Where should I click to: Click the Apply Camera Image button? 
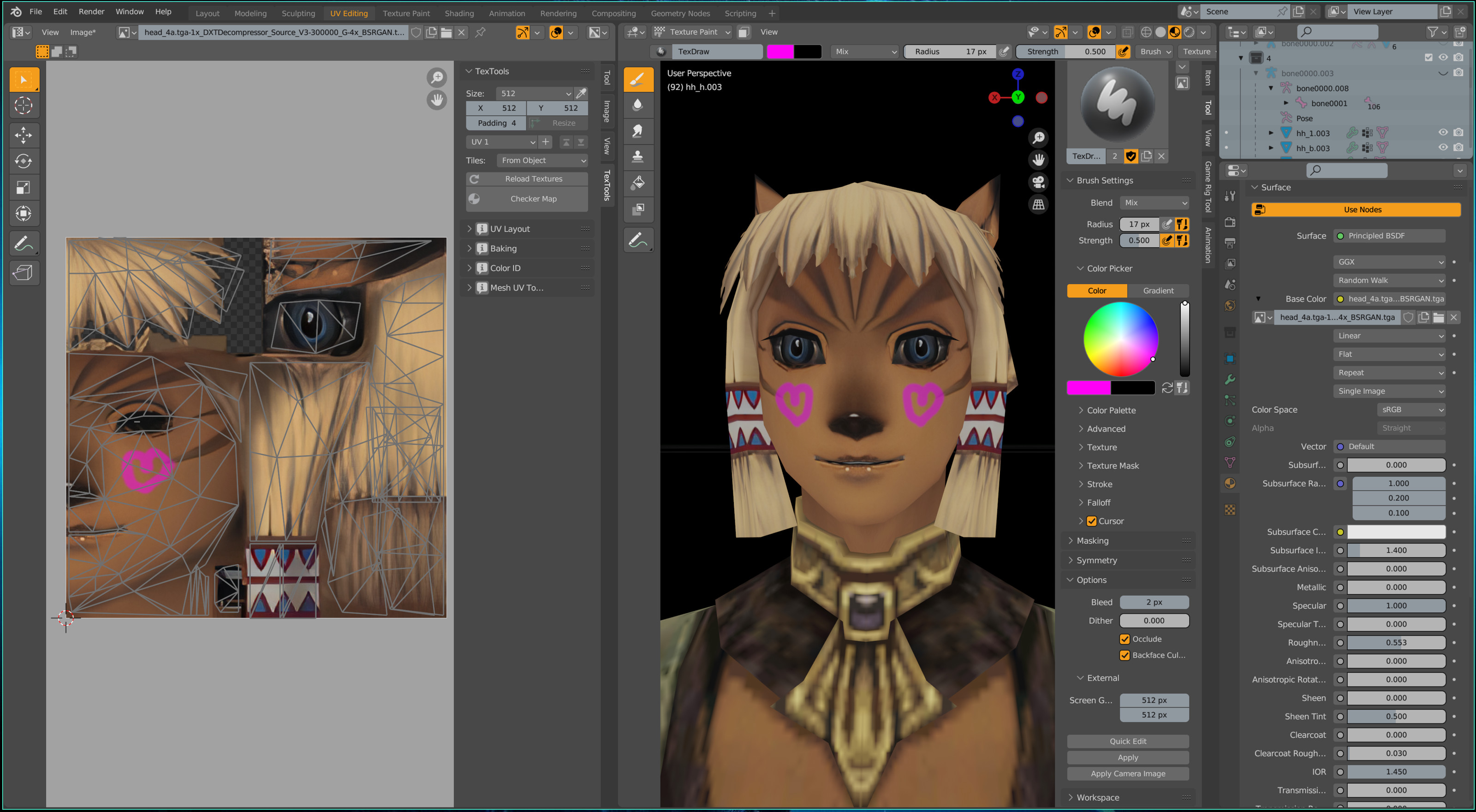[x=1128, y=774]
